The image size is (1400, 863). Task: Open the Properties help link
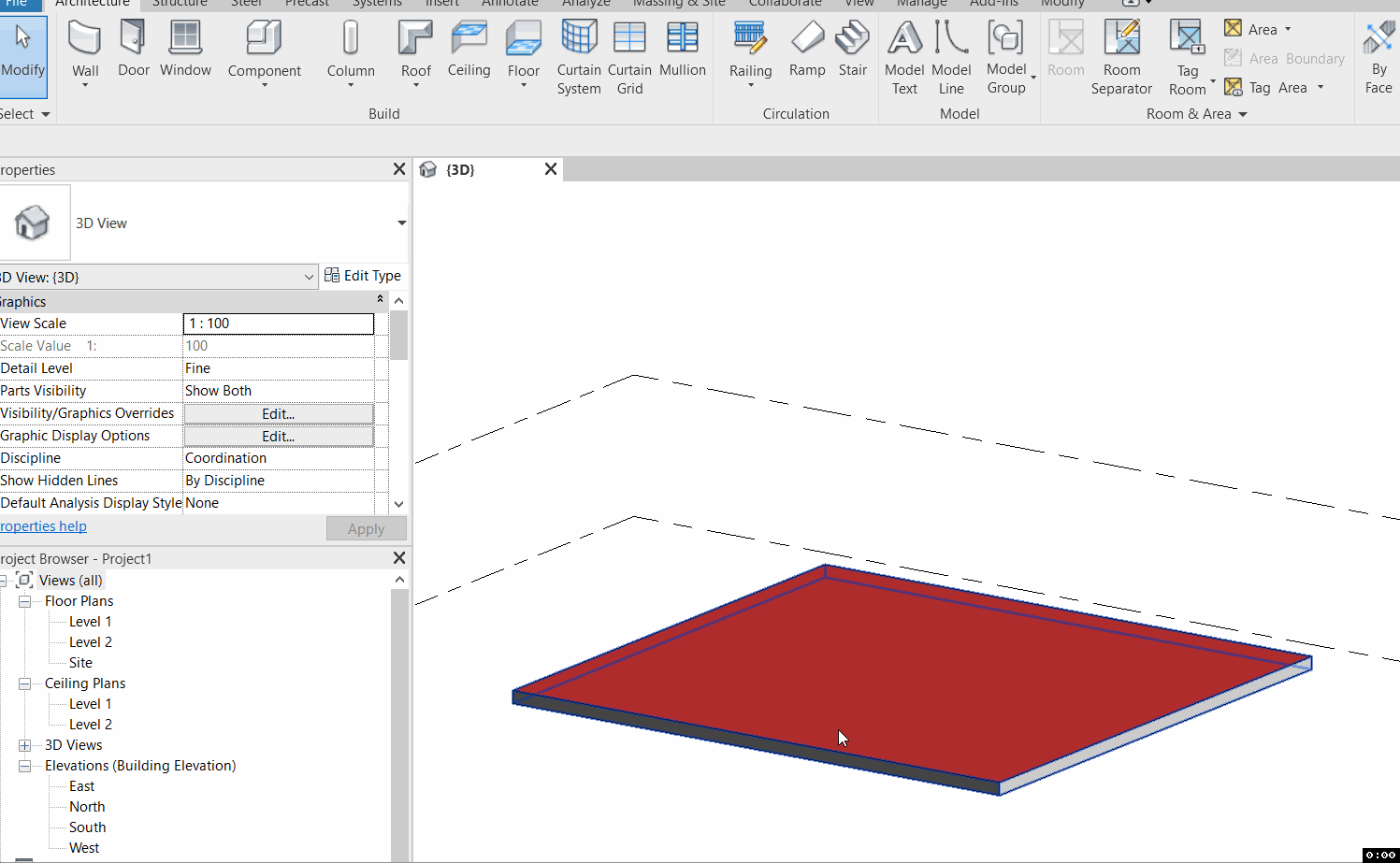click(x=43, y=525)
